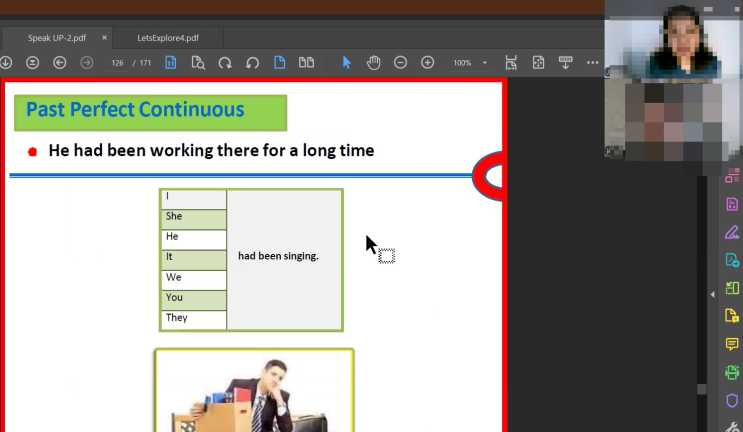
Task: Close the Speak UP-2.pdf tab
Action: tap(104, 37)
